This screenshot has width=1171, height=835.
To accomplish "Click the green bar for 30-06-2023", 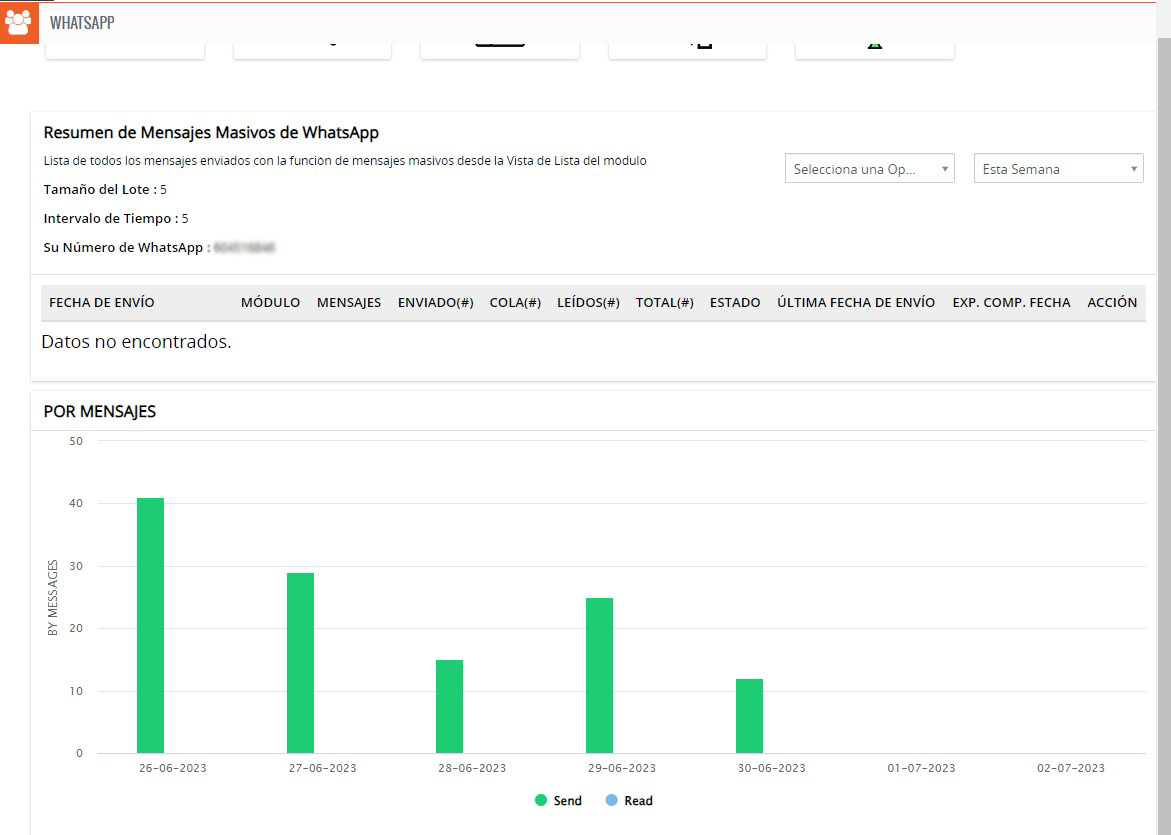I will [749, 716].
